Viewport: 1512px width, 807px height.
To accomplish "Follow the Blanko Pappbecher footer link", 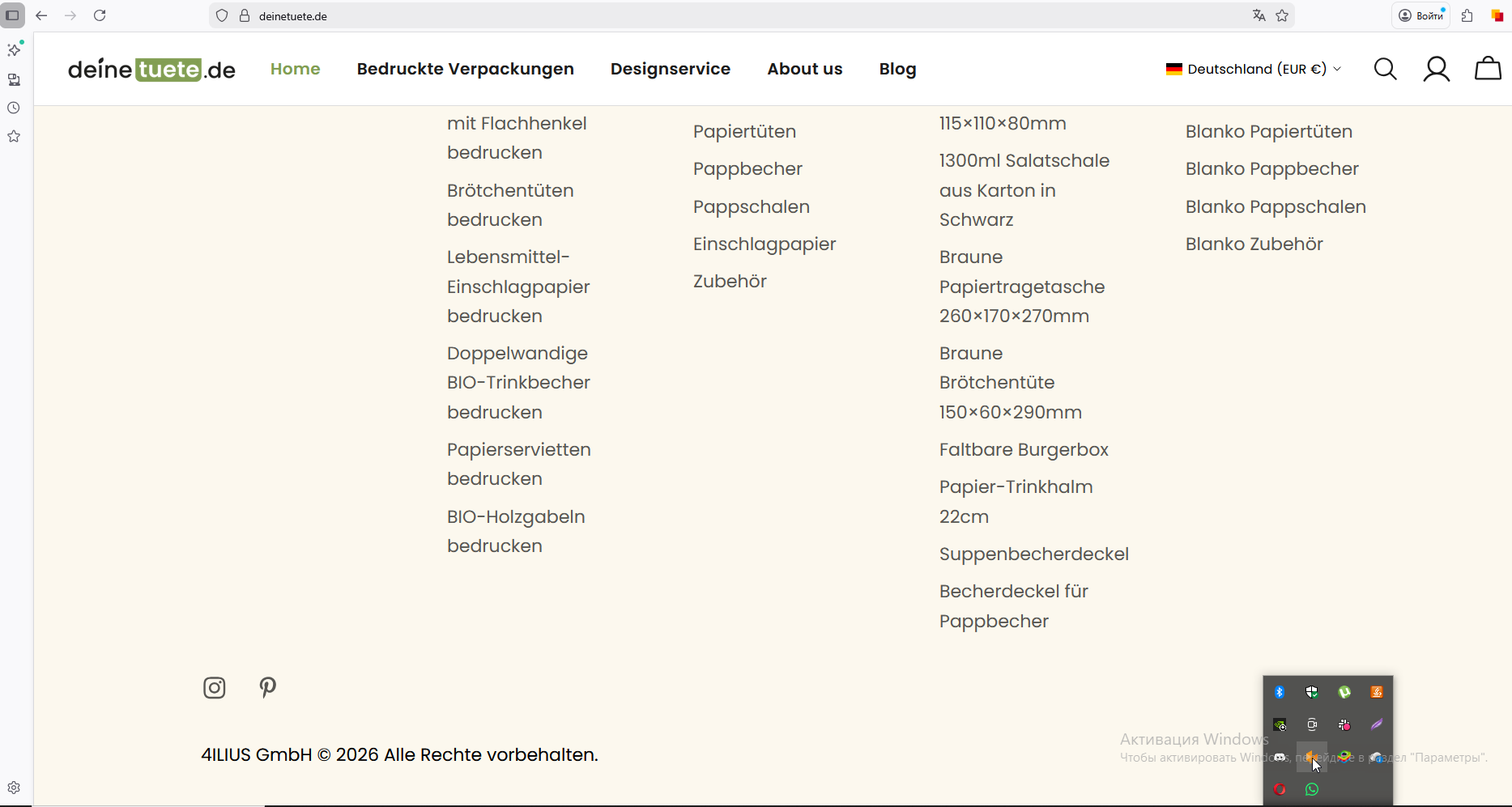I will 1271,168.
